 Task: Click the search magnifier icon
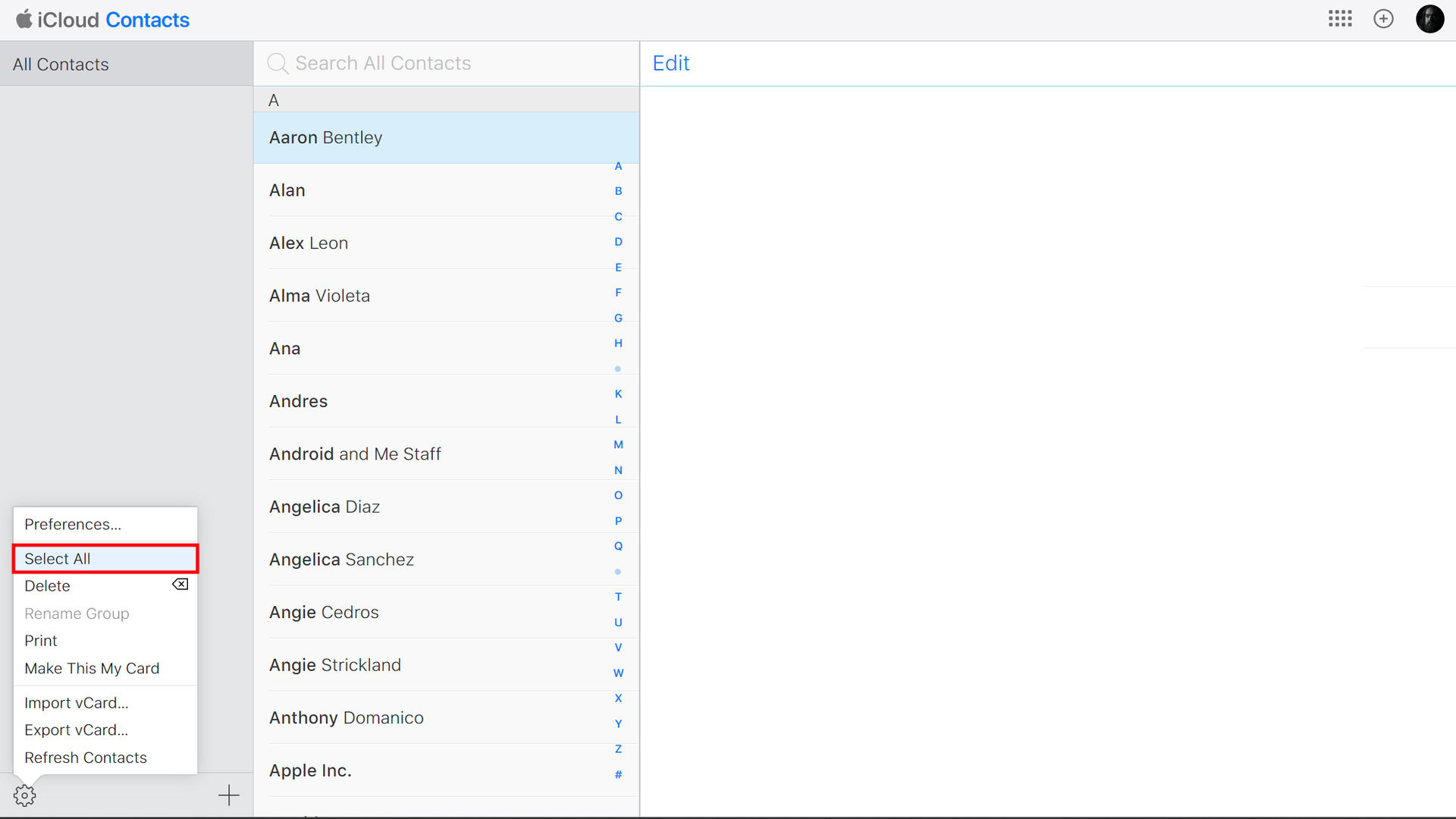[278, 64]
